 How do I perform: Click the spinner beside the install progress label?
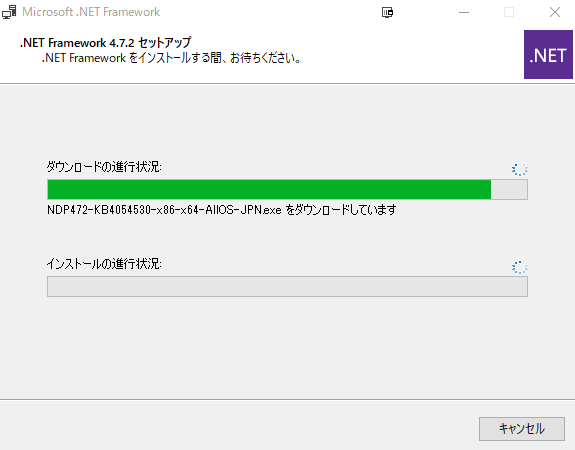pos(520,267)
